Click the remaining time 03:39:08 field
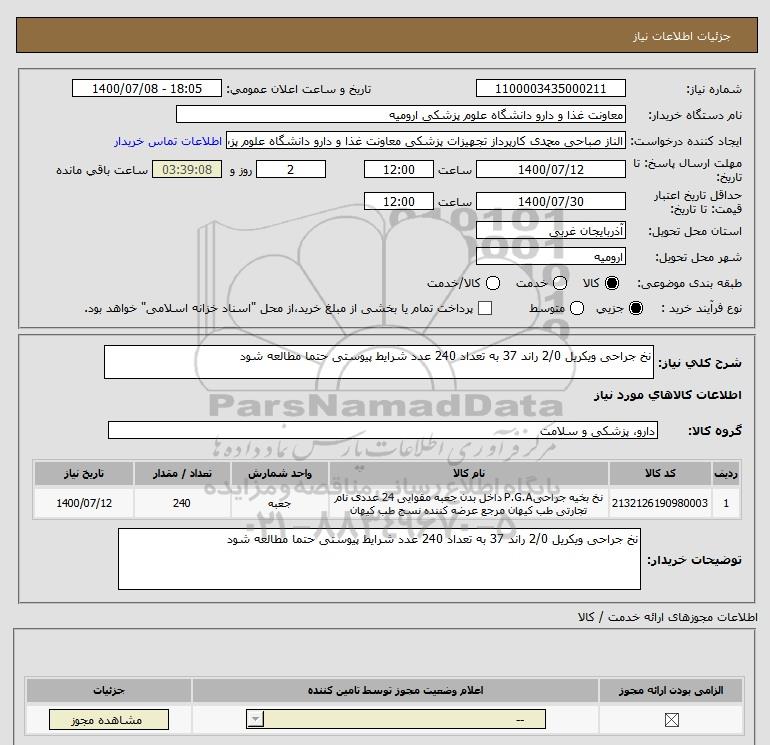 tap(187, 169)
